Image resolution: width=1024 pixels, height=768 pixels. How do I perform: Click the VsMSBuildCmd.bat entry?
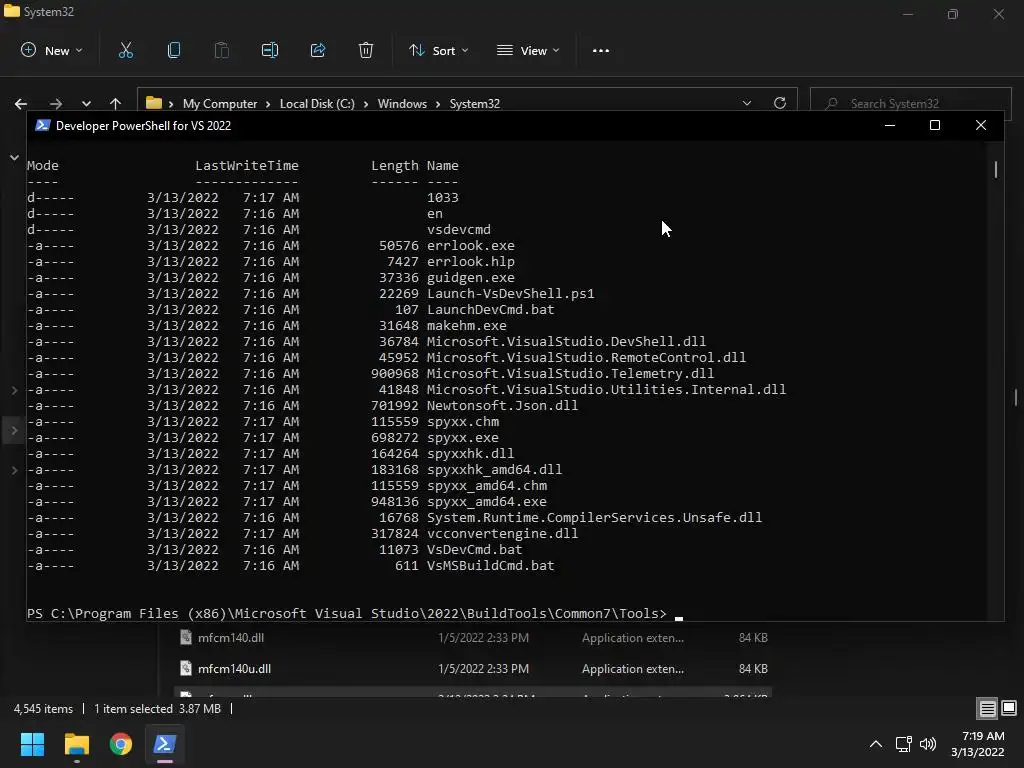pyautogui.click(x=490, y=566)
